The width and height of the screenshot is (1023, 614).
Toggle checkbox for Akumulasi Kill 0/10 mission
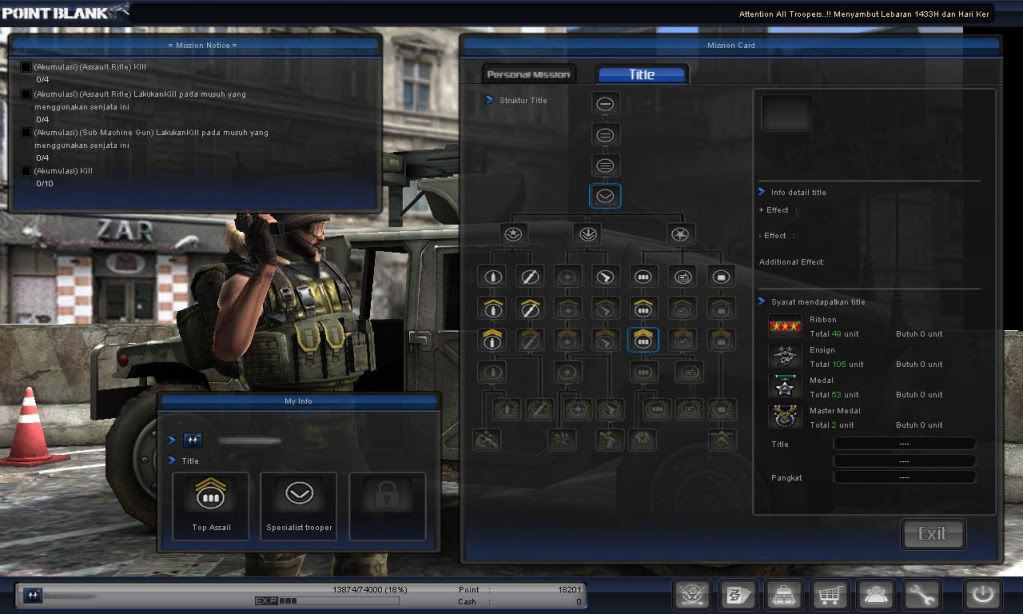26,171
